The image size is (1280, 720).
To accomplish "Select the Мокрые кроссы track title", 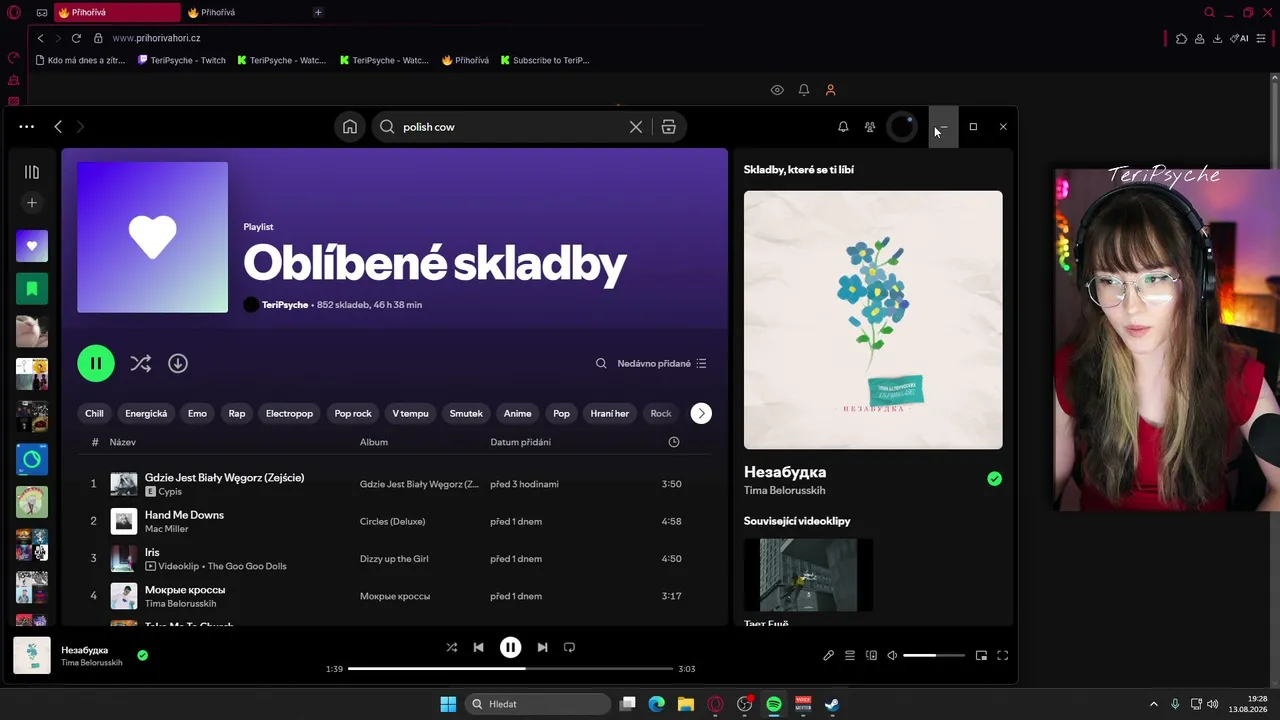I will coord(185,590).
